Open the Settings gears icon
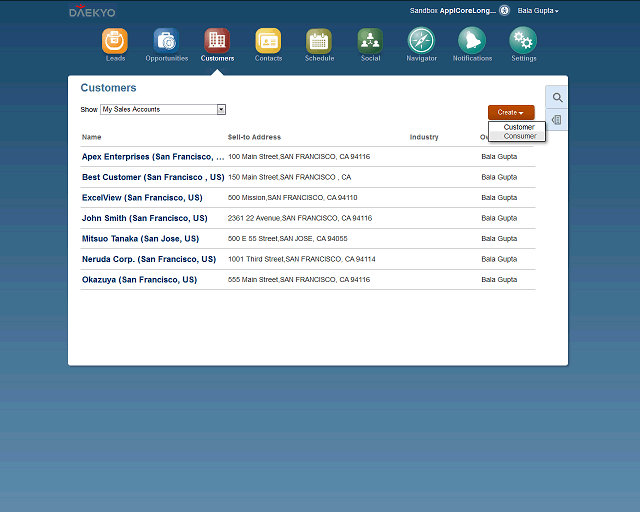This screenshot has width=640, height=512. (x=523, y=40)
